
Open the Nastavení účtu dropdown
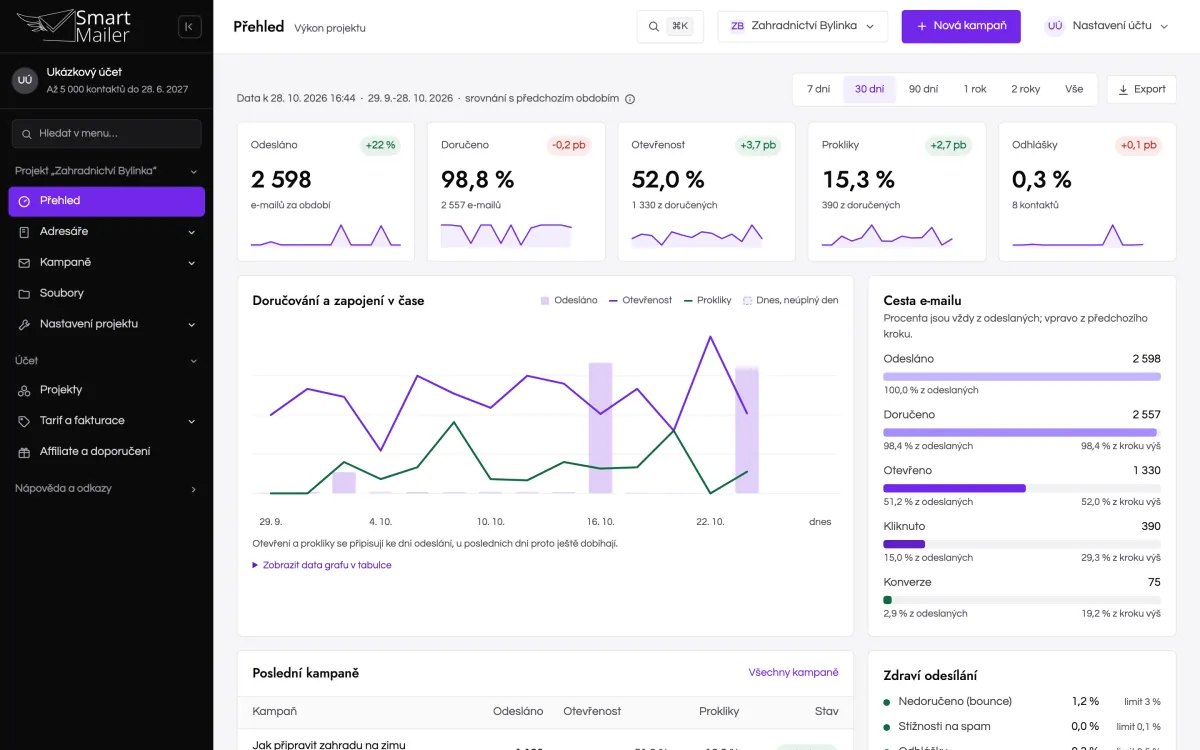1108,26
